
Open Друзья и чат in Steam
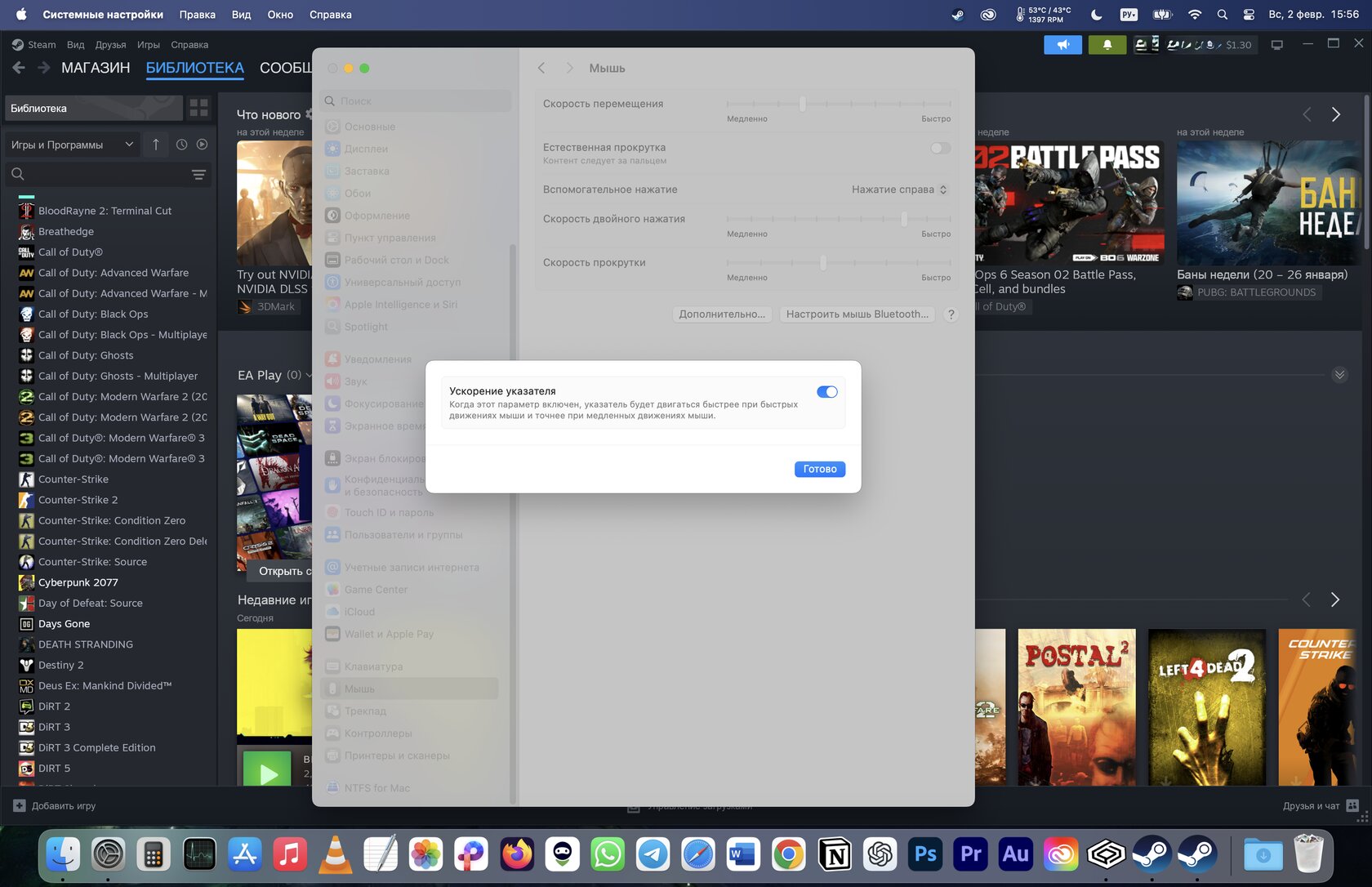coord(1321,806)
